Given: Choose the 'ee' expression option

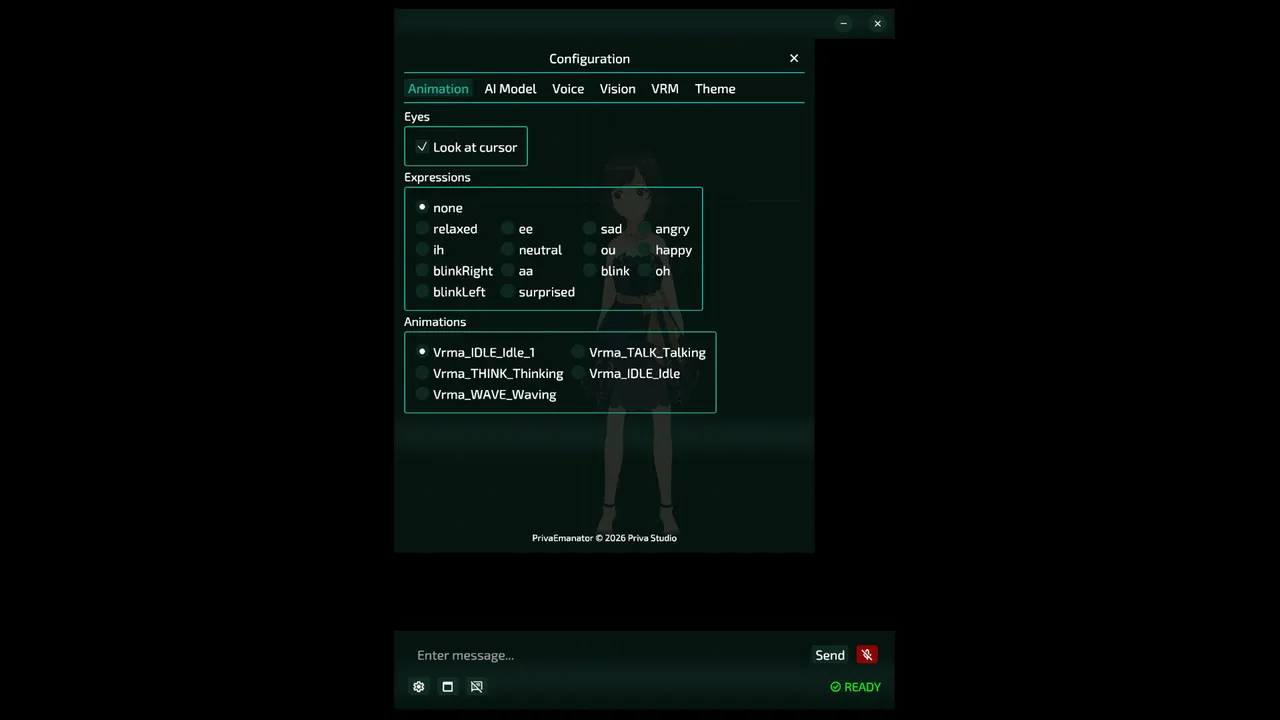Looking at the screenshot, I should coord(508,228).
